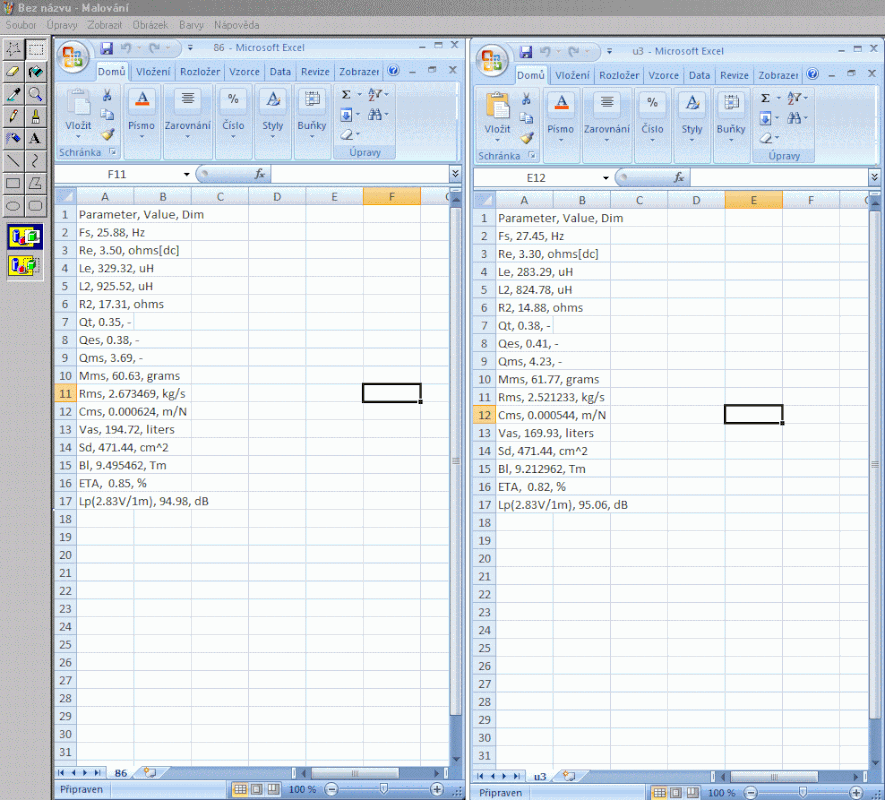Click the Vložit paste button in the u3 window
Screen dimensions: 885x800
(497, 118)
